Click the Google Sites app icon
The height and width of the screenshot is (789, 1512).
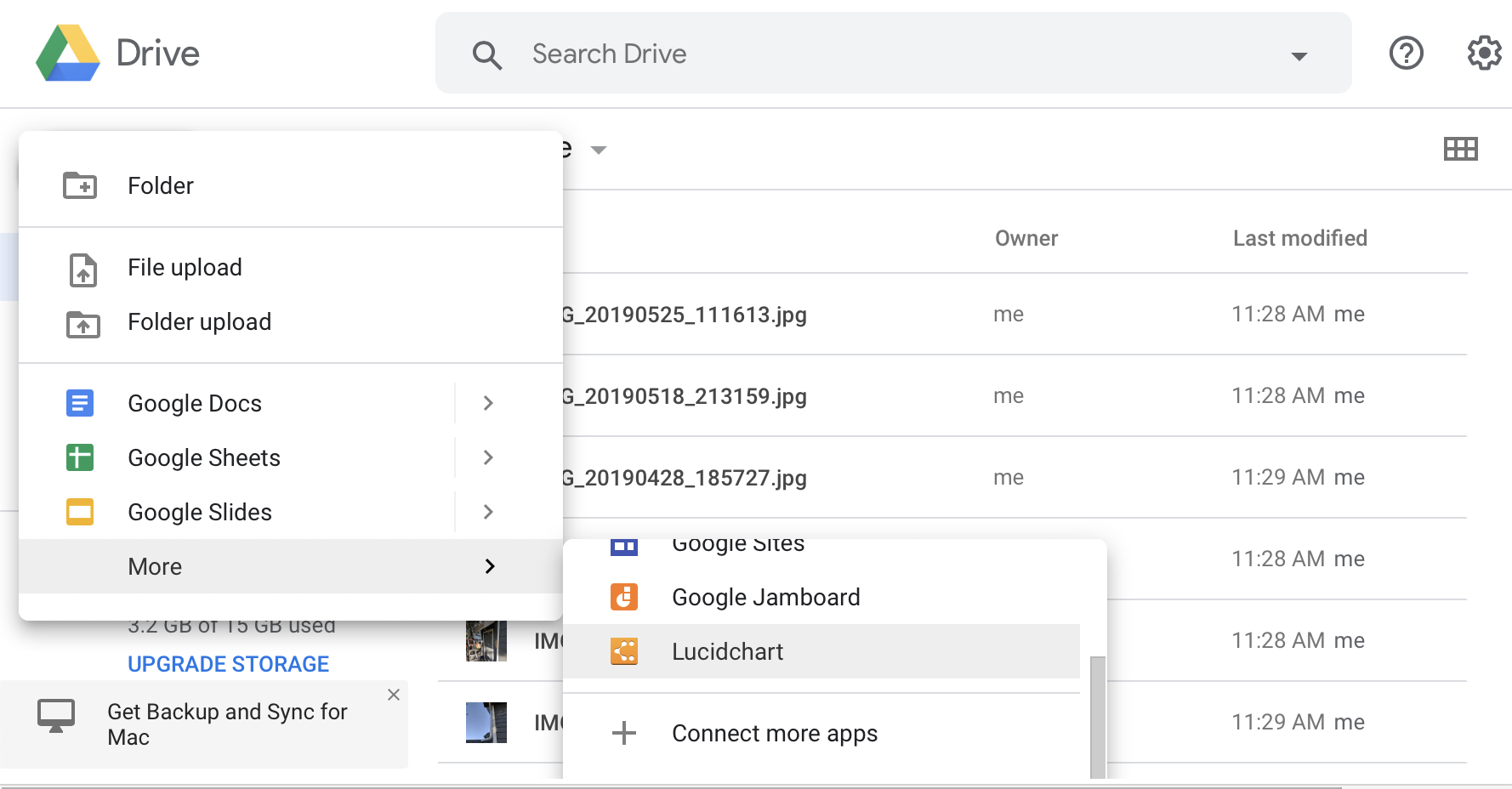point(624,545)
